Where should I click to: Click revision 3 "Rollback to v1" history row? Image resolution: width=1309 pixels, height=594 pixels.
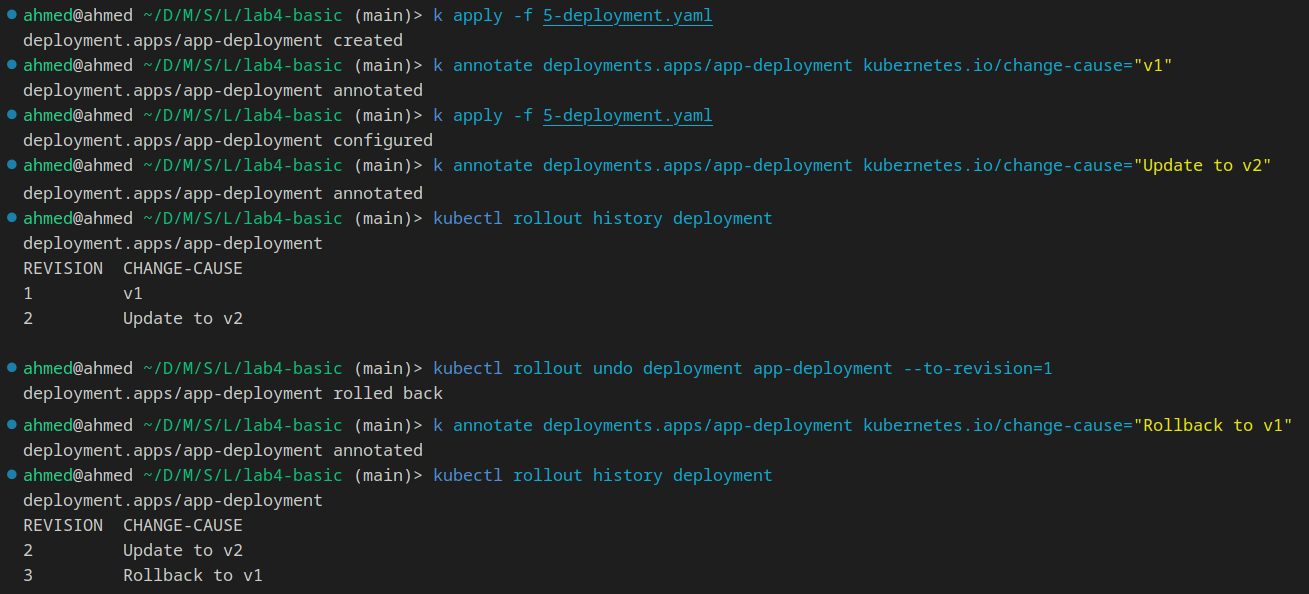[143, 575]
